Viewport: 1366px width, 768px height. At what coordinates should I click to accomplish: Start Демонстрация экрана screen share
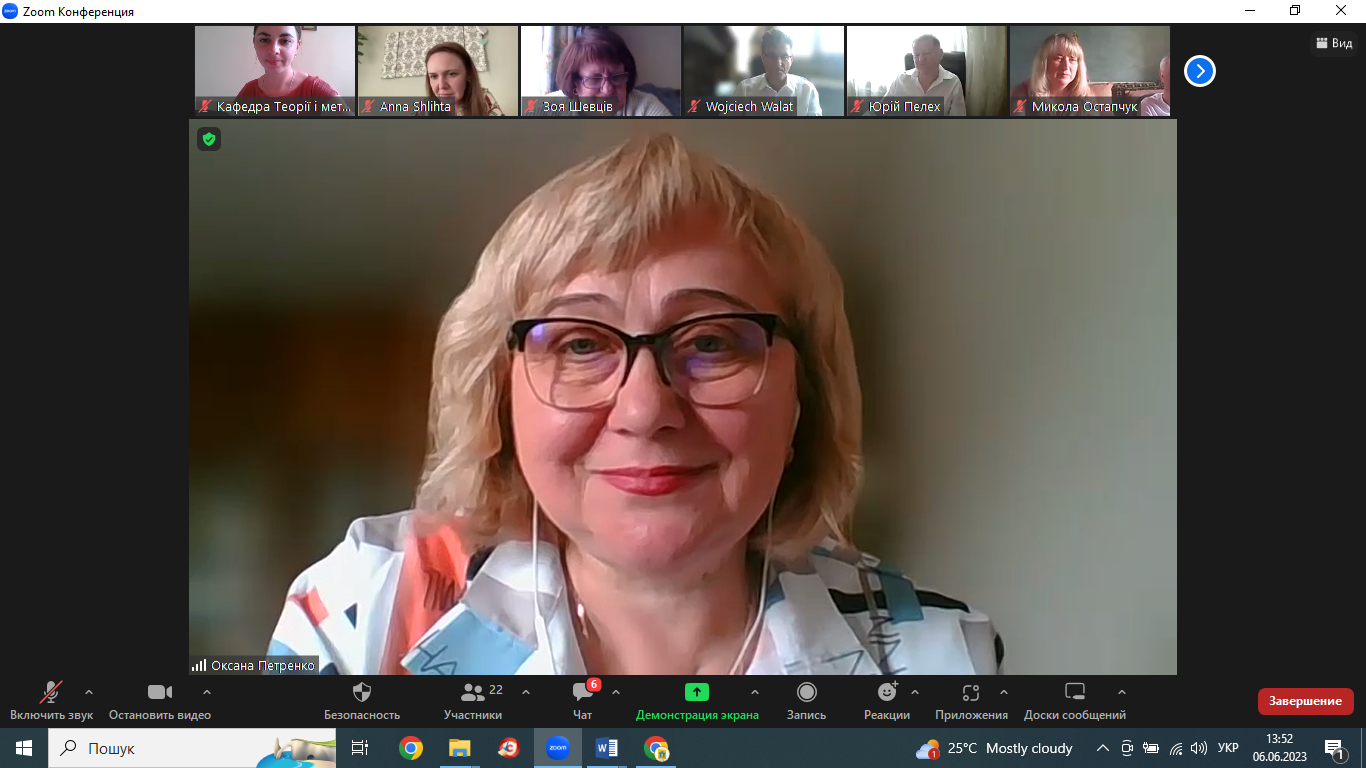pos(697,701)
